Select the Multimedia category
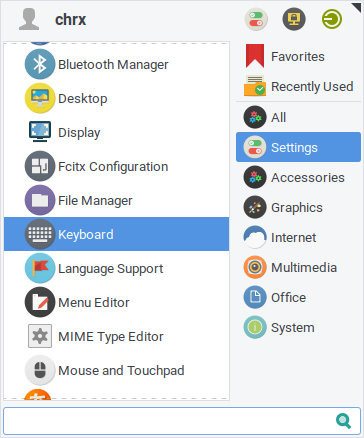This screenshot has height=438, width=364. pos(298,267)
